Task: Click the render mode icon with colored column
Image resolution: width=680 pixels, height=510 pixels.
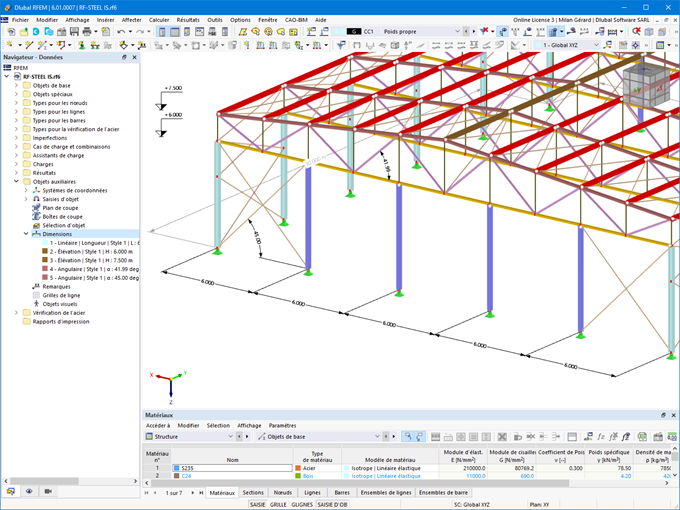Action: pos(187,32)
